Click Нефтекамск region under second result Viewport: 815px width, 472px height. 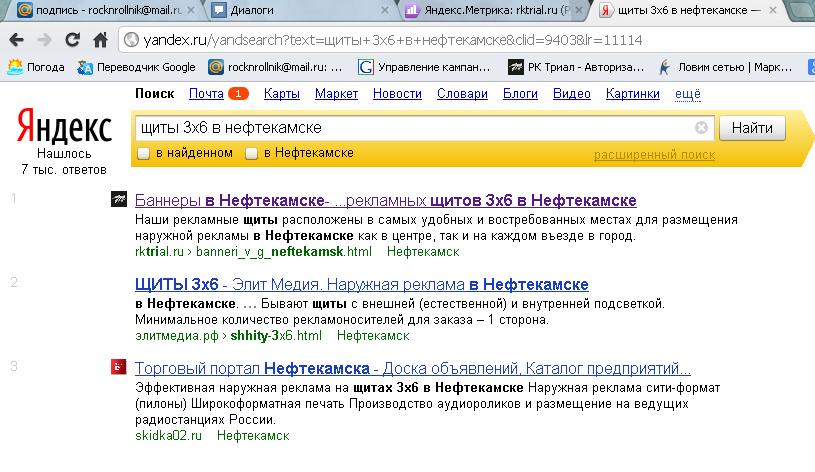point(373,336)
